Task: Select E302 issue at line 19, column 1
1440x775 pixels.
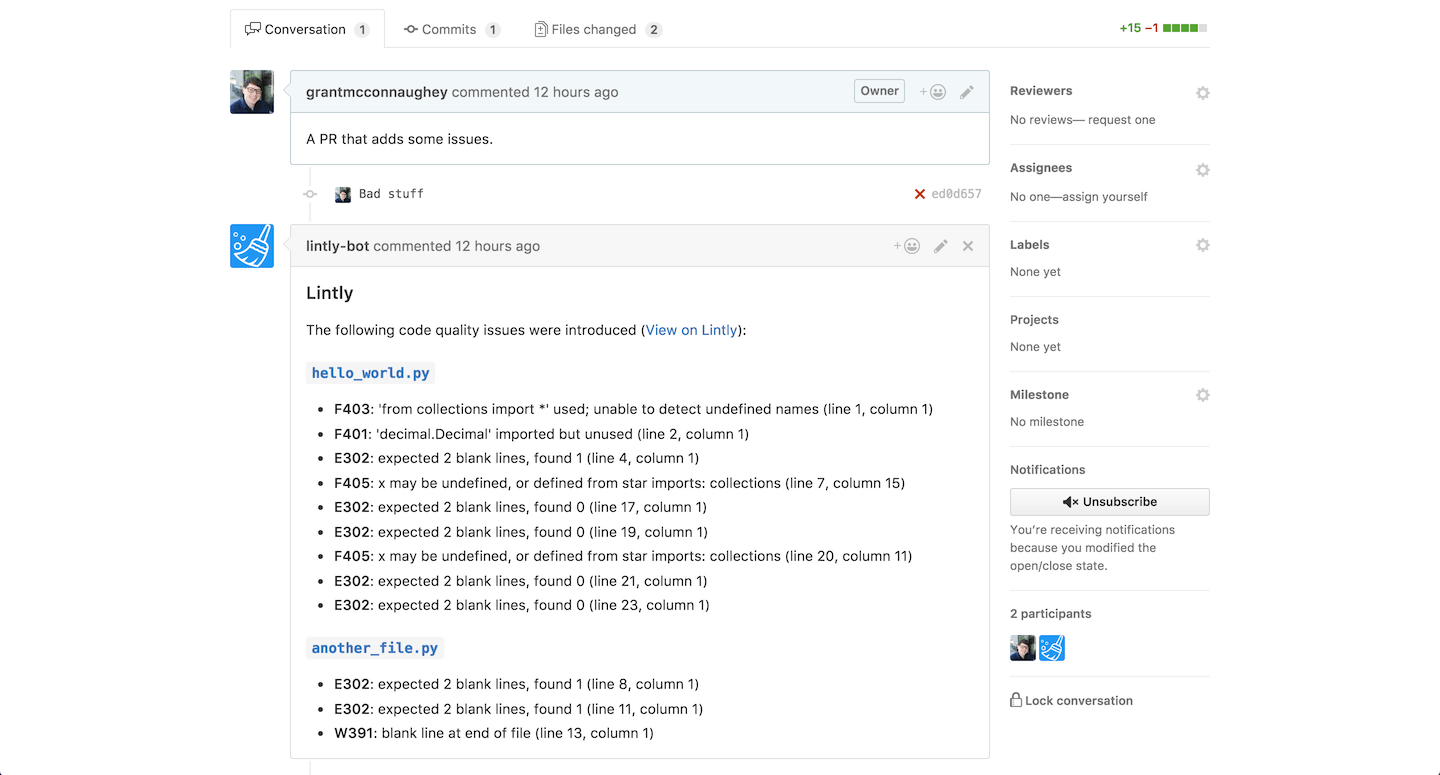Action: [x=521, y=532]
